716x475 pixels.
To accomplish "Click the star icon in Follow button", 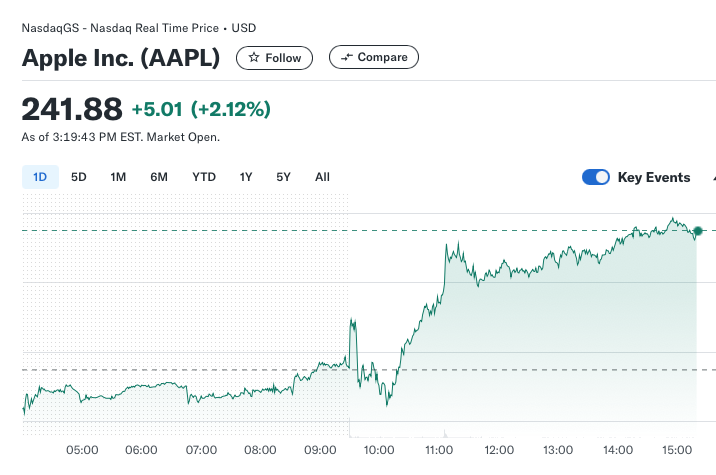I will pyautogui.click(x=254, y=57).
